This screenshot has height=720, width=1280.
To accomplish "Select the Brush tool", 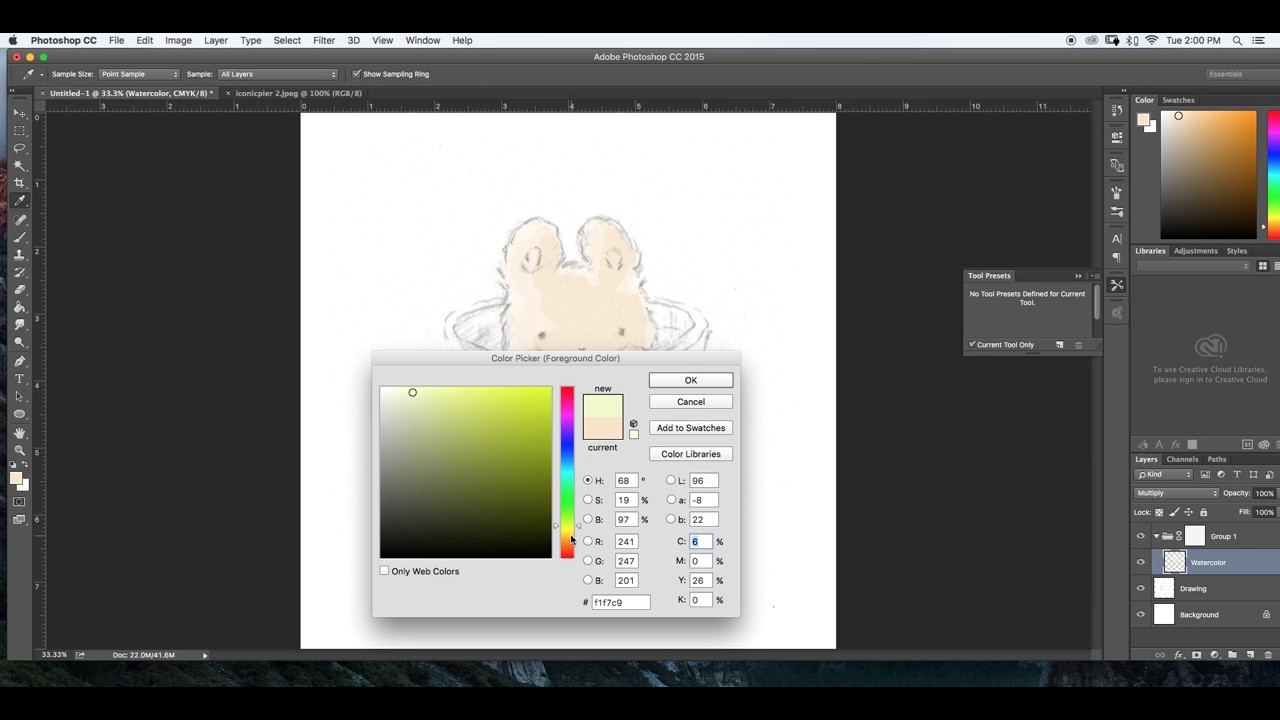I will pyautogui.click(x=19, y=237).
